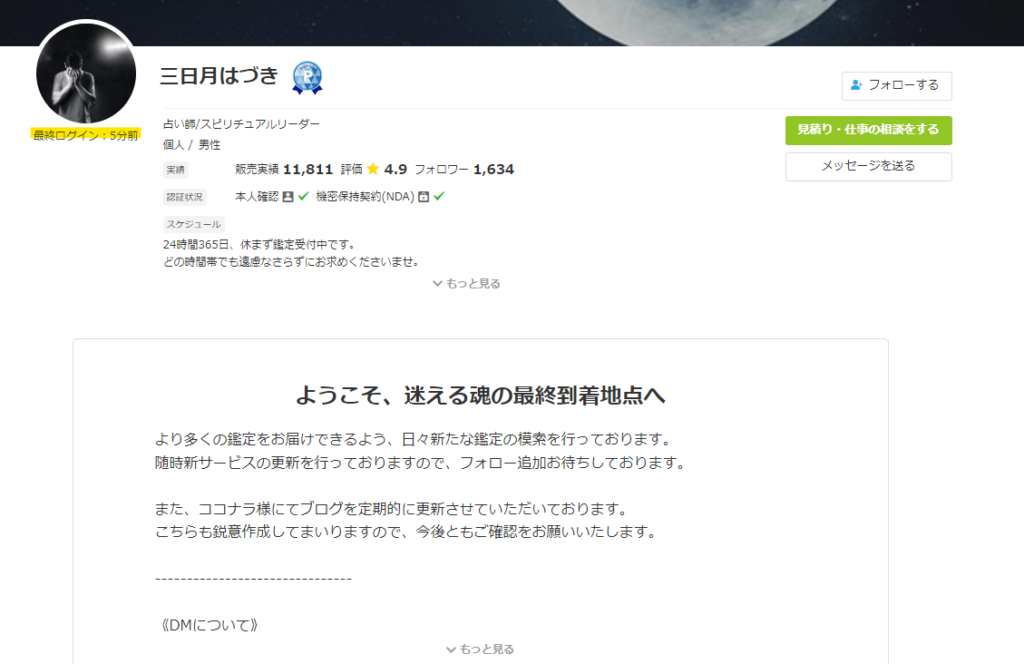Click the スケジュール label tag
The width and height of the screenshot is (1024, 664).
[x=194, y=225]
